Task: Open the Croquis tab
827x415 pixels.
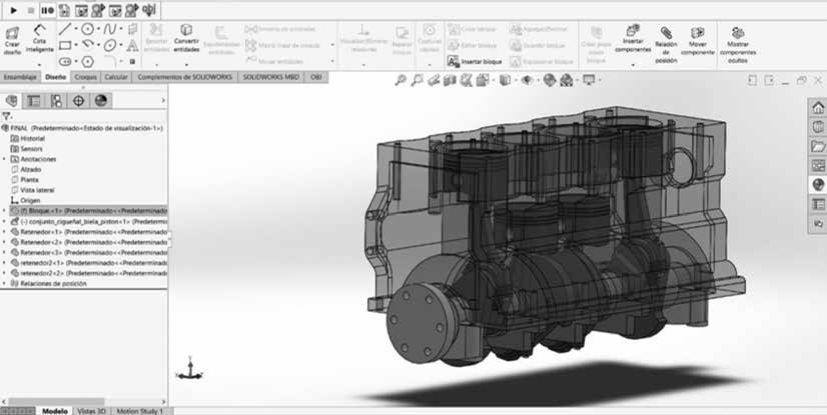Action: pos(85,76)
